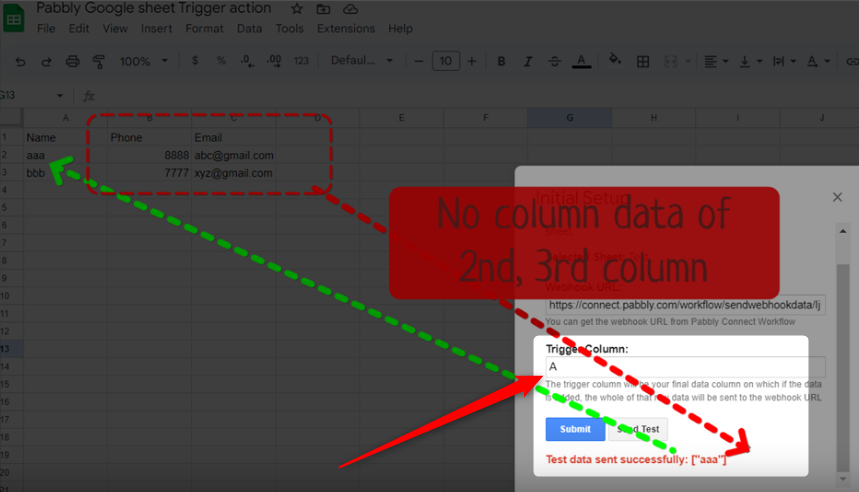Open the text color picker
859x492 pixels.
(581, 61)
